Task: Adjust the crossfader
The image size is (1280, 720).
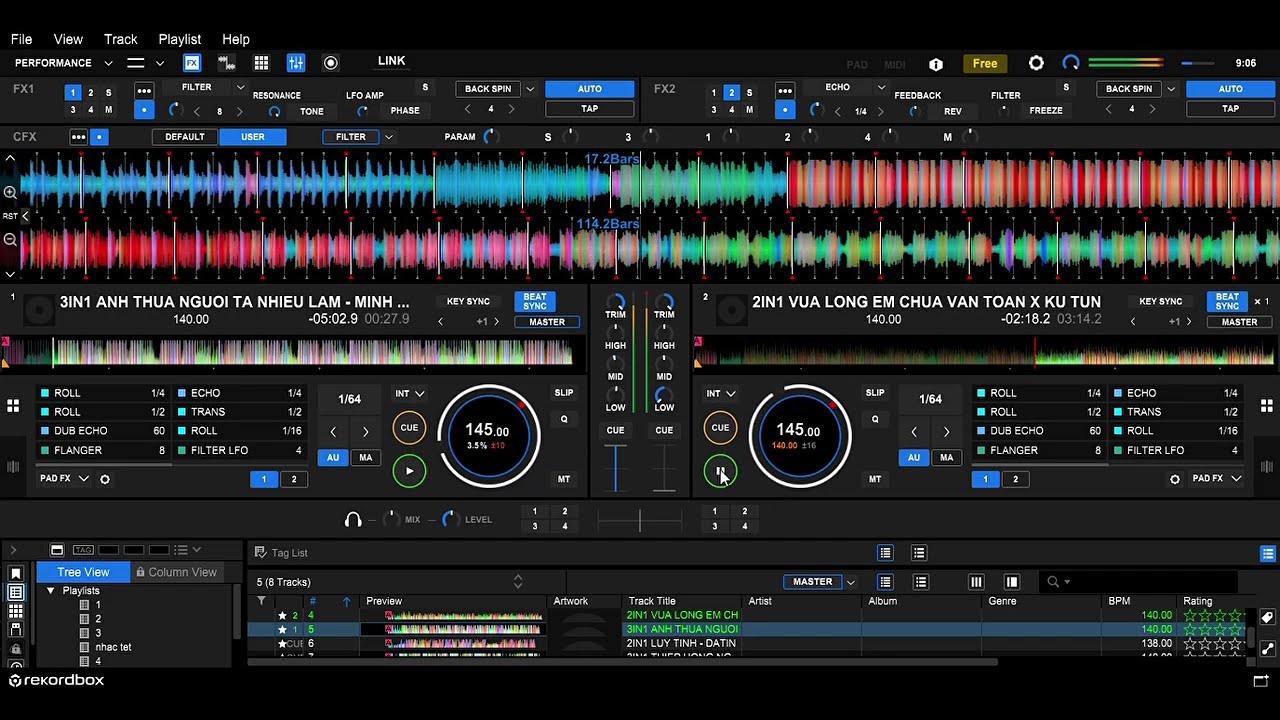Action: (x=640, y=519)
